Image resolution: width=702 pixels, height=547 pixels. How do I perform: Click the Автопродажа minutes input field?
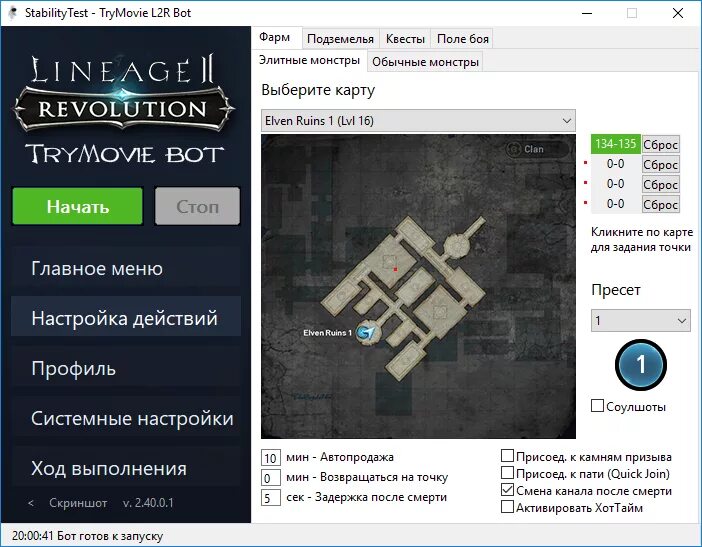(271, 458)
